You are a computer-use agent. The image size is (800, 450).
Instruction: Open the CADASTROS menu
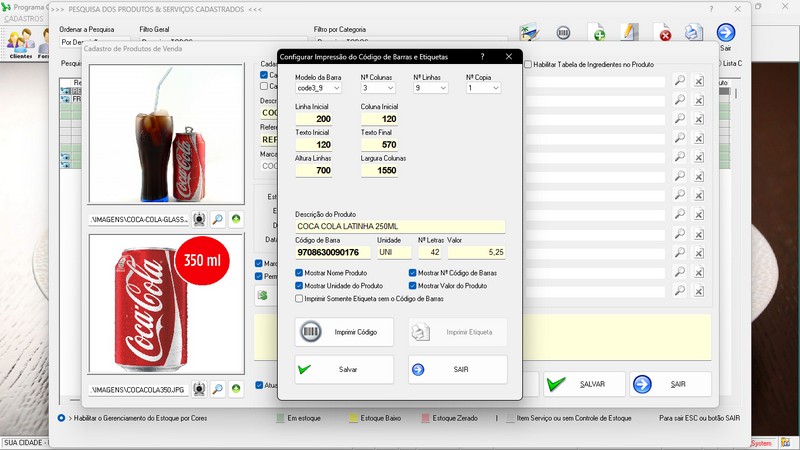pyautogui.click(x=23, y=18)
